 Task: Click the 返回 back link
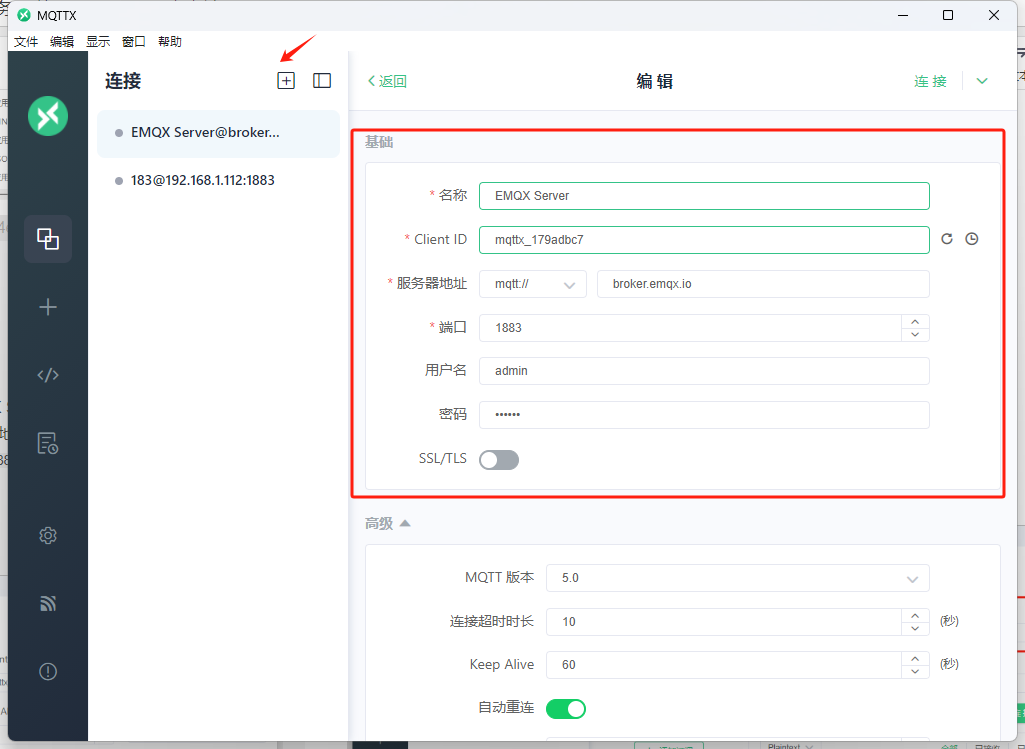point(387,81)
